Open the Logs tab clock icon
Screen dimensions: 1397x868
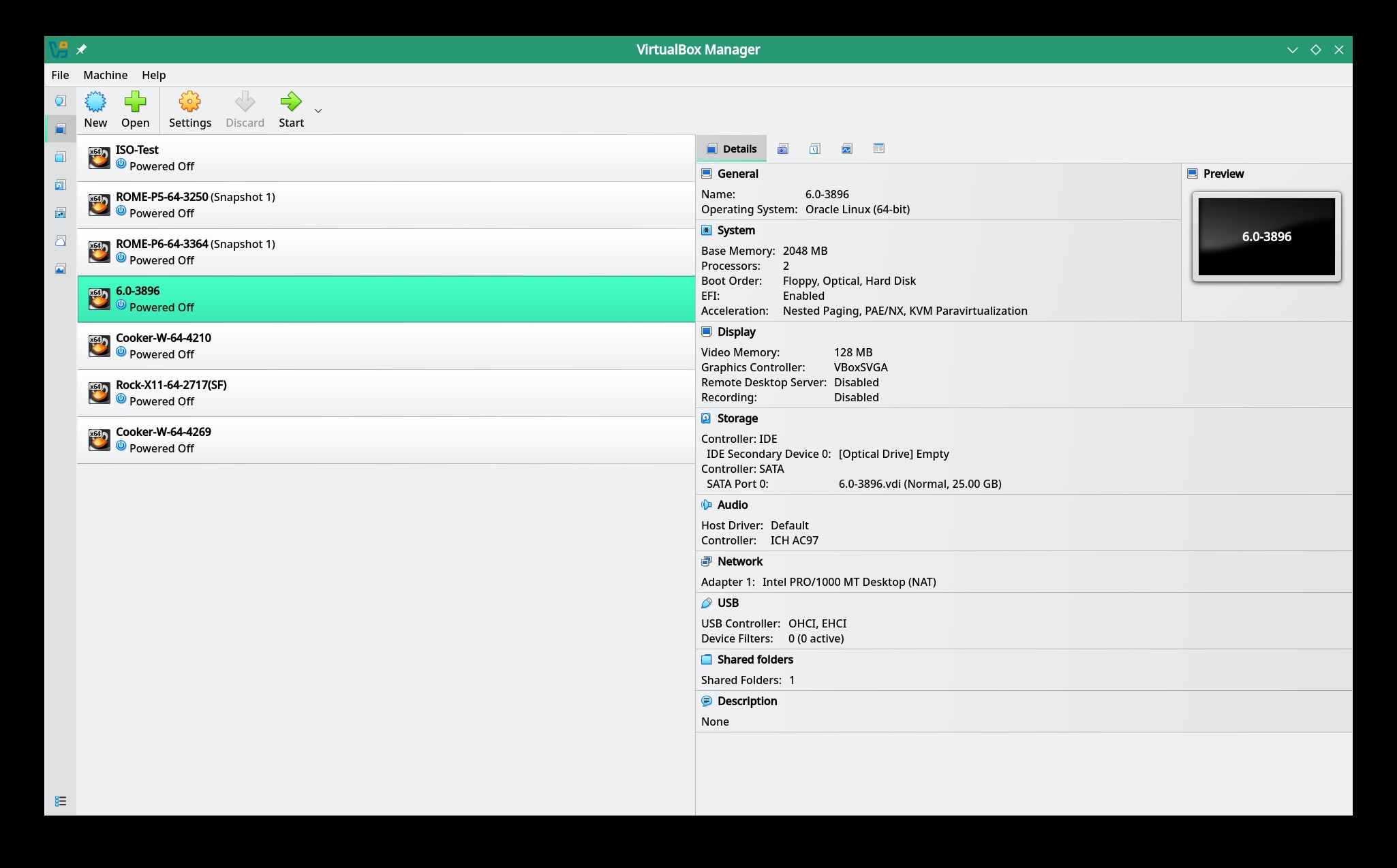[x=814, y=149]
